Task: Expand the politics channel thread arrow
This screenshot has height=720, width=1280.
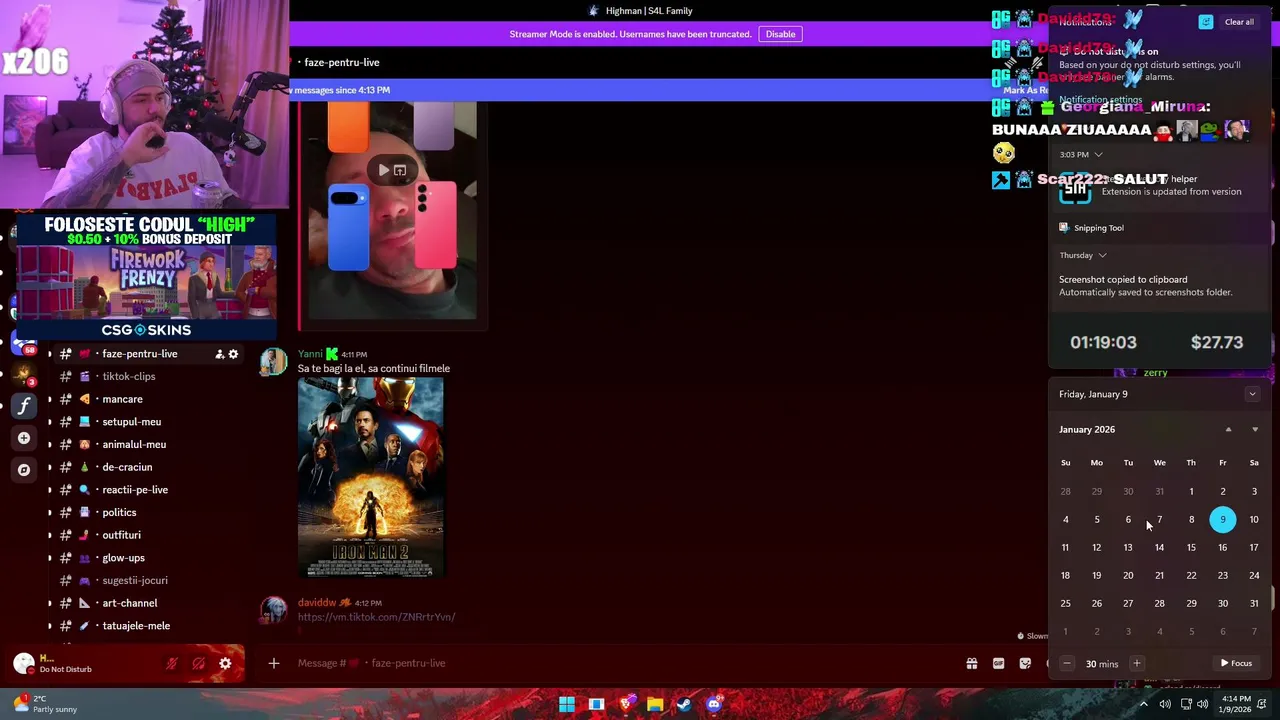Action: coord(50,512)
